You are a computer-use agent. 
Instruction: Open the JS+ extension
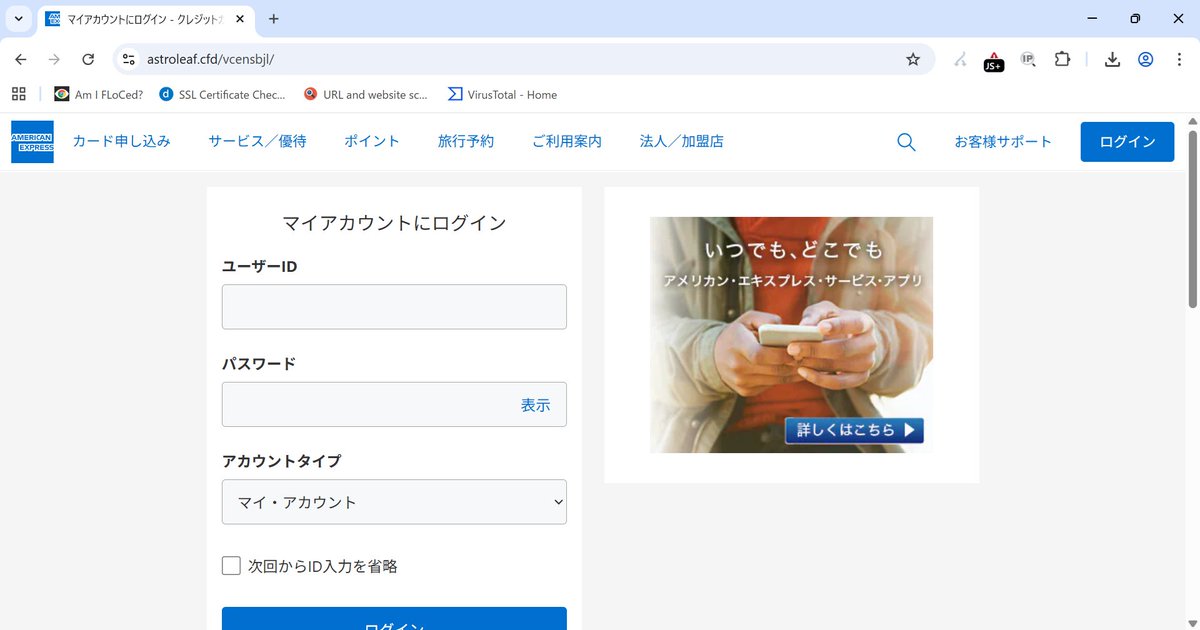coord(993,60)
